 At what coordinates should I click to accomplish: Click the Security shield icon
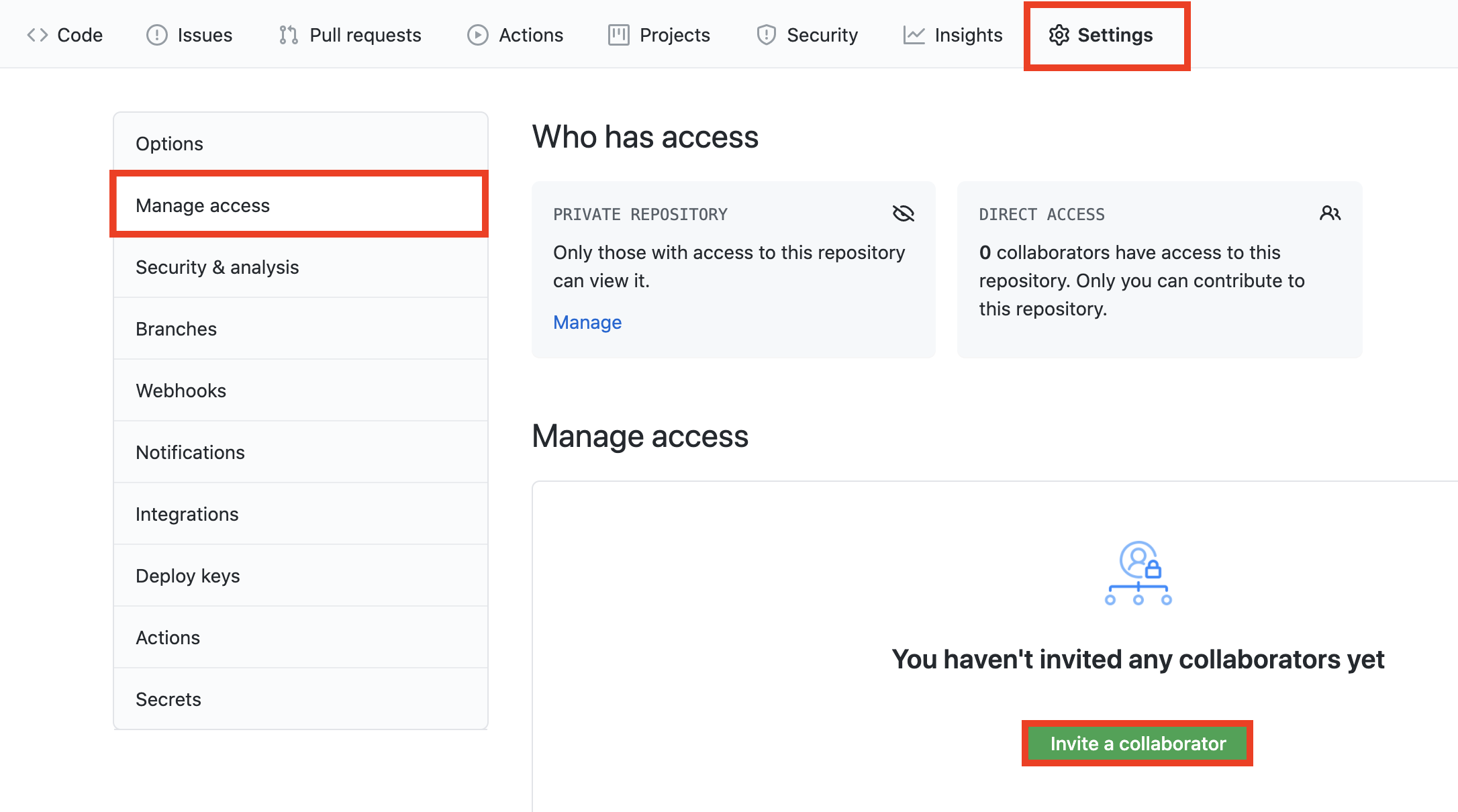[766, 35]
